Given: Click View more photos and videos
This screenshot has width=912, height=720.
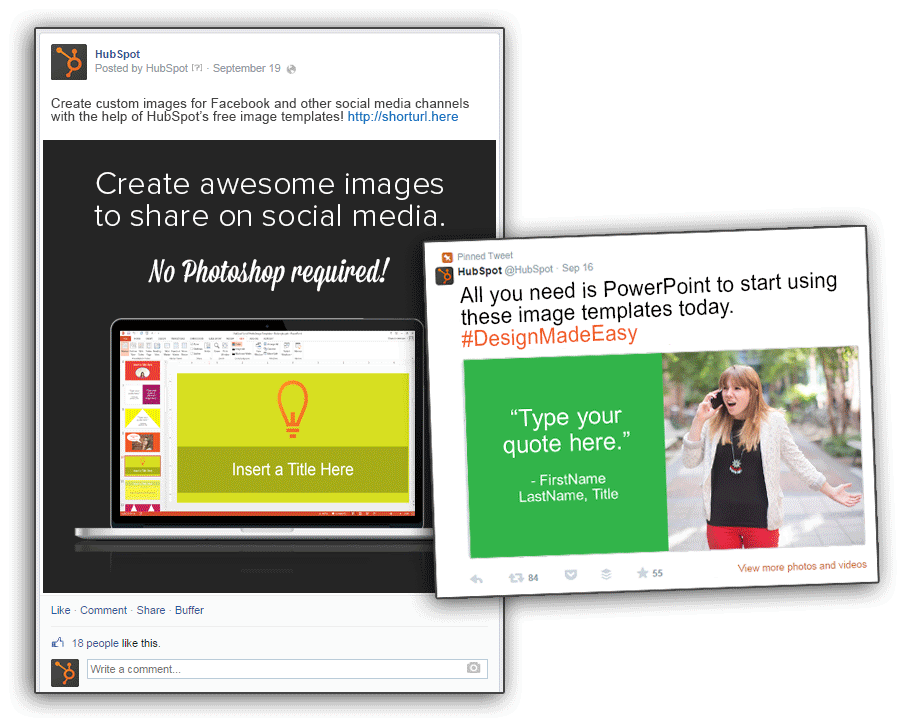Looking at the screenshot, I should point(802,568).
